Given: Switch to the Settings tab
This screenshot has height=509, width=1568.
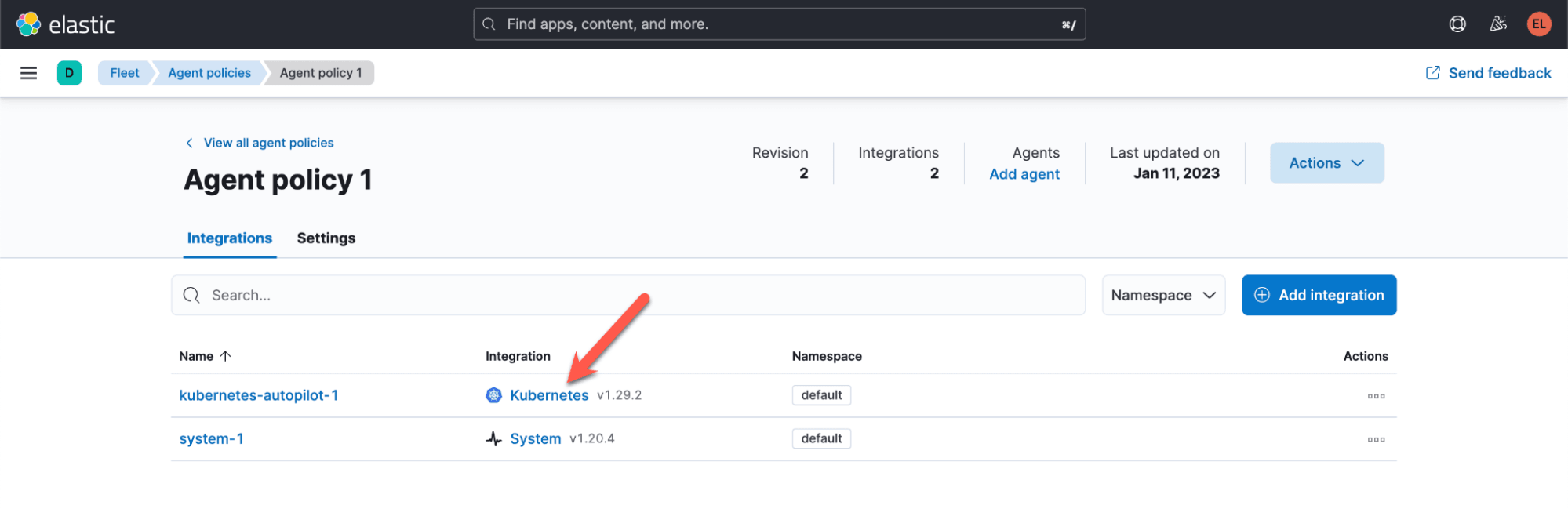Looking at the screenshot, I should (x=326, y=238).
